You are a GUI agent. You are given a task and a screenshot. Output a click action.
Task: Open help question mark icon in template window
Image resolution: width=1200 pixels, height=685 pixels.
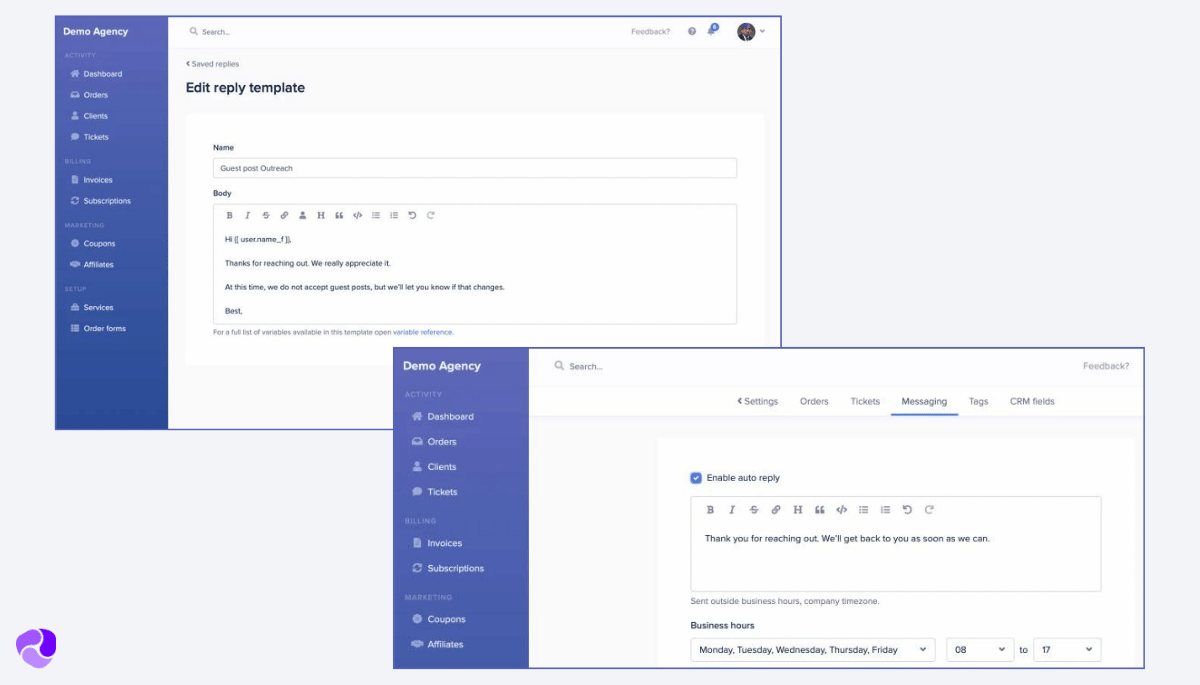692,32
